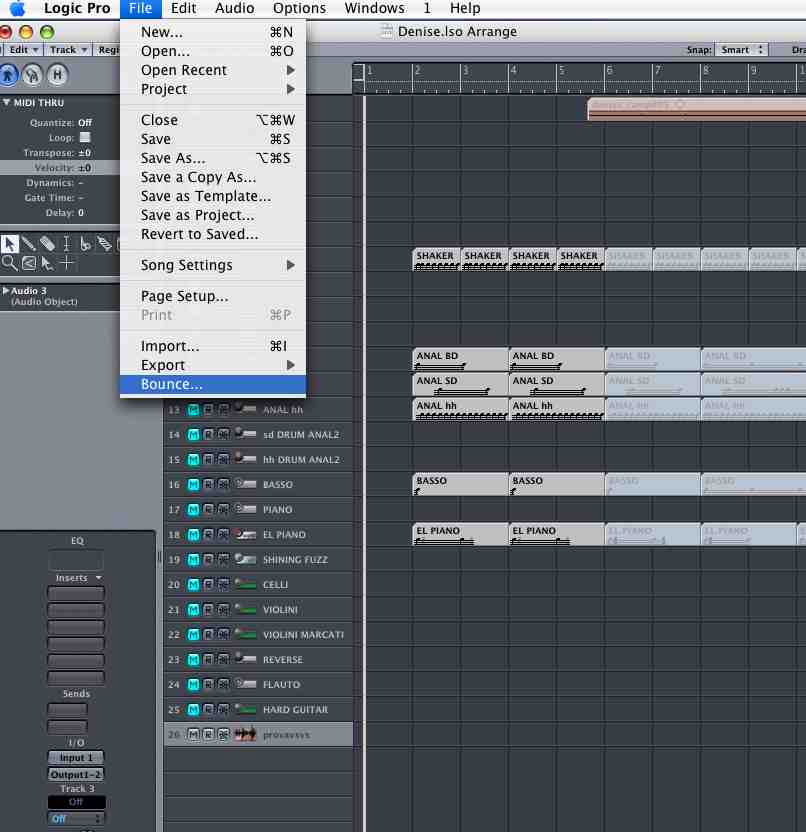Select the Scissors tool in toolbox
The width and height of the screenshot is (806, 832).
(85, 244)
